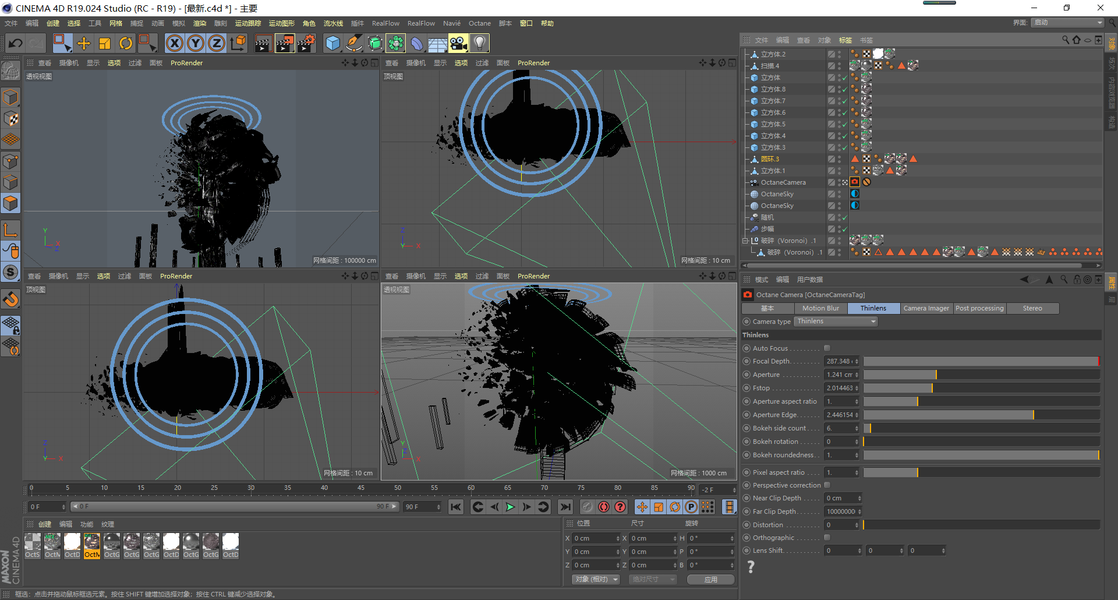Image resolution: width=1118 pixels, height=600 pixels.
Task: Open the Camera type dropdown
Action: pyautogui.click(x=835, y=322)
